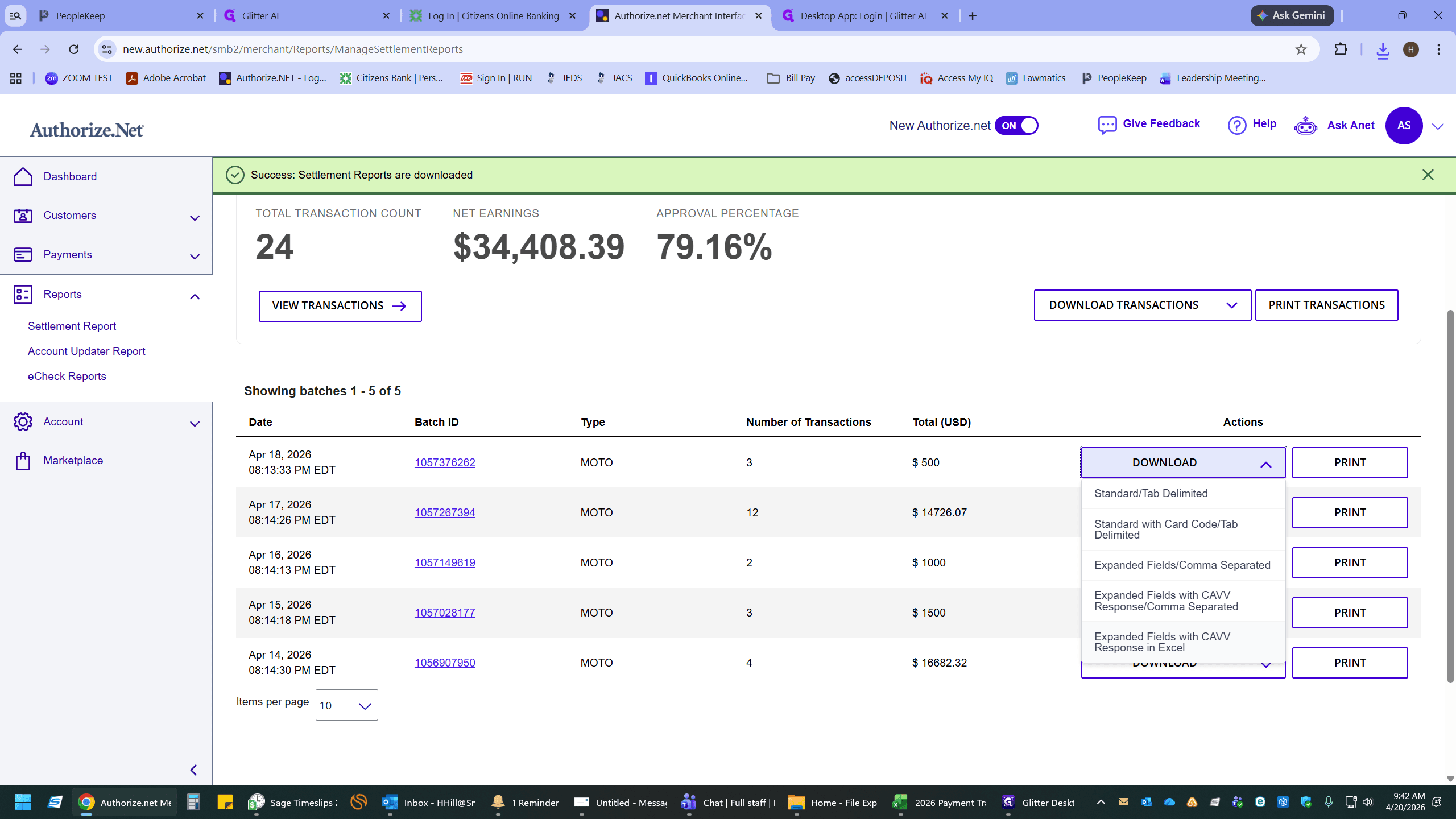Expand the Customers menu chevron
The width and height of the screenshot is (1456, 819).
(195, 218)
